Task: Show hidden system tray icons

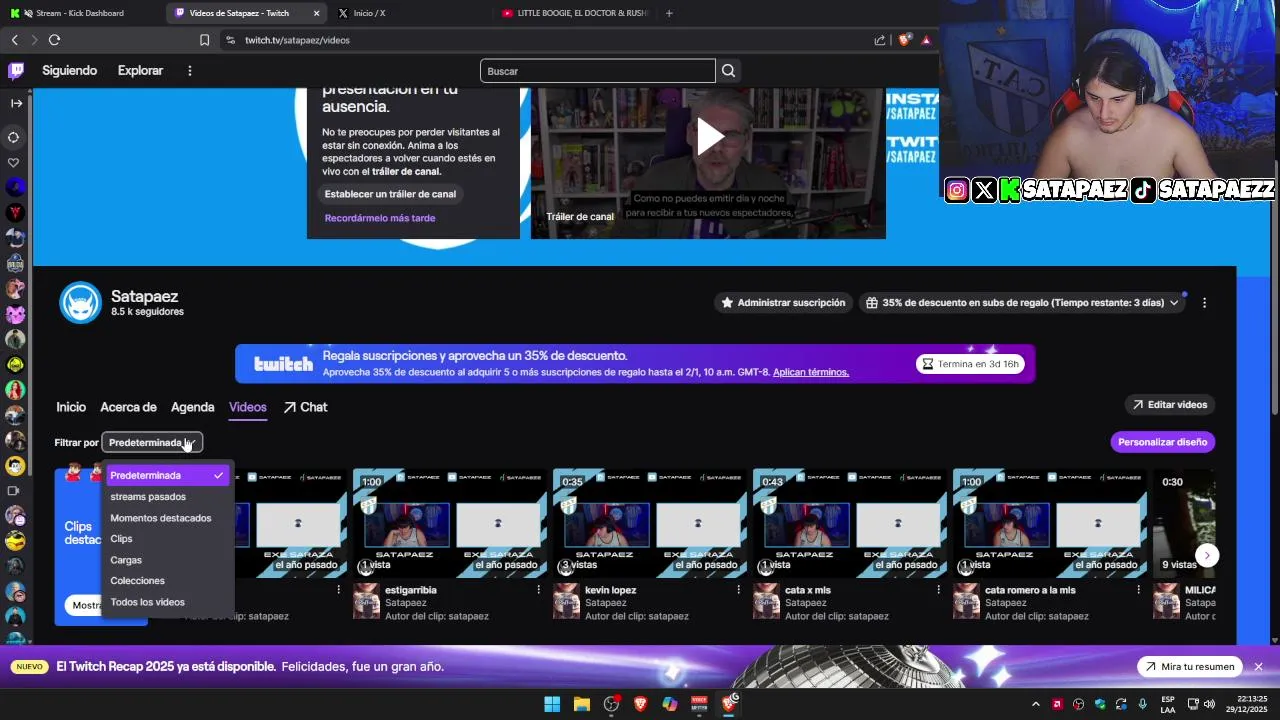Action: pos(1036,704)
